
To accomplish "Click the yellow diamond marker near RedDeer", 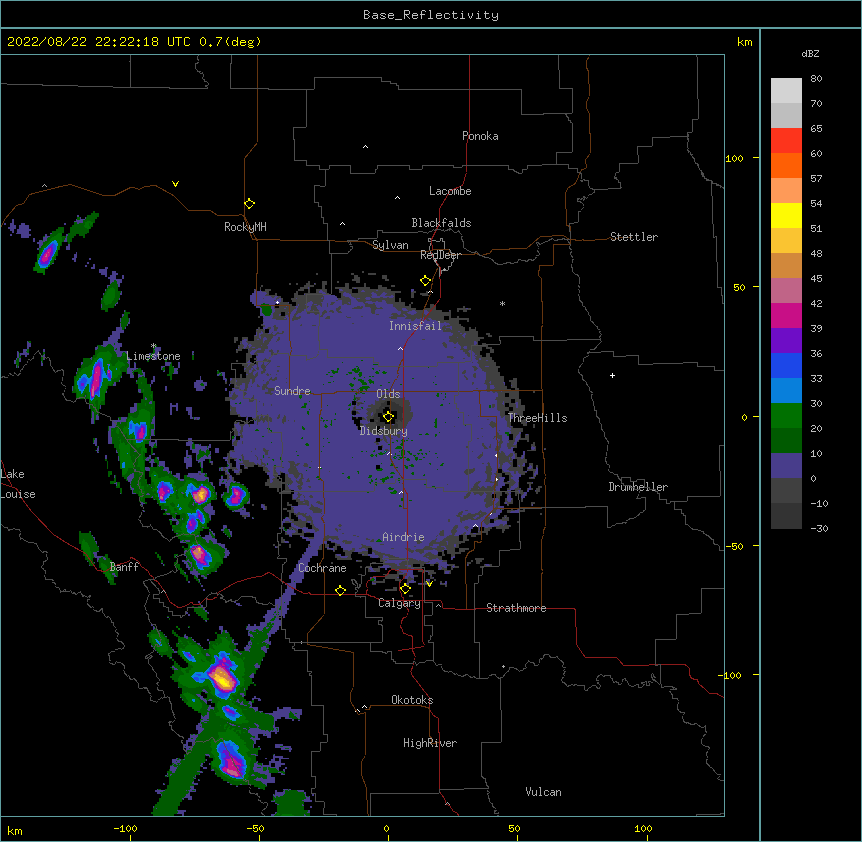I will 426,281.
